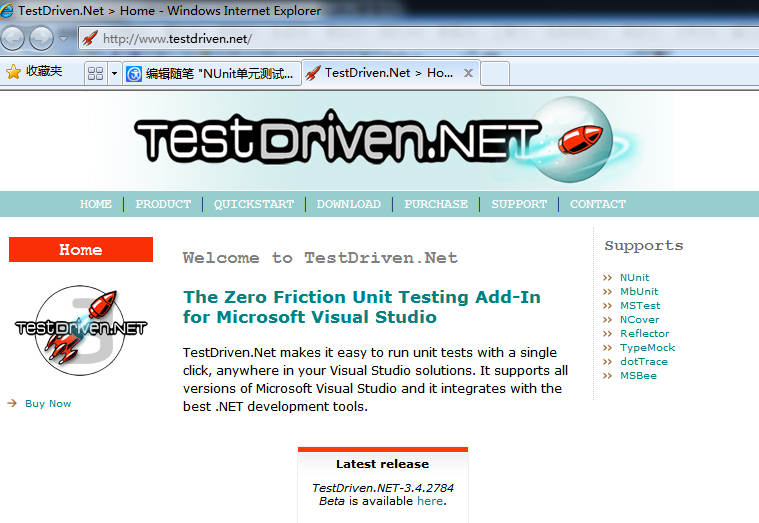
Task: Switch to the NUnit单元测试 tab
Action: 212,73
